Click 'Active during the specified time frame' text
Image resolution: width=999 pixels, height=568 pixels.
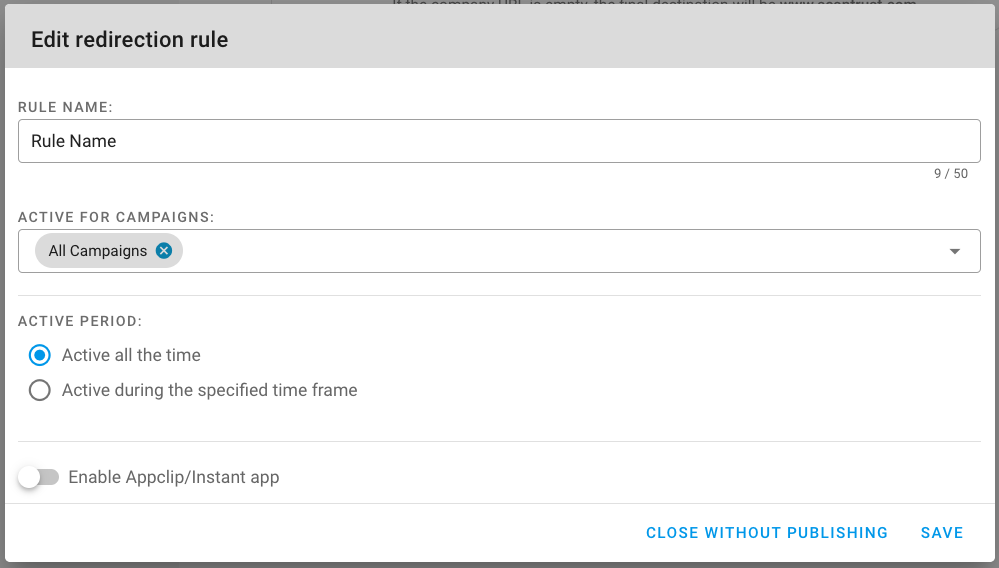coord(210,390)
